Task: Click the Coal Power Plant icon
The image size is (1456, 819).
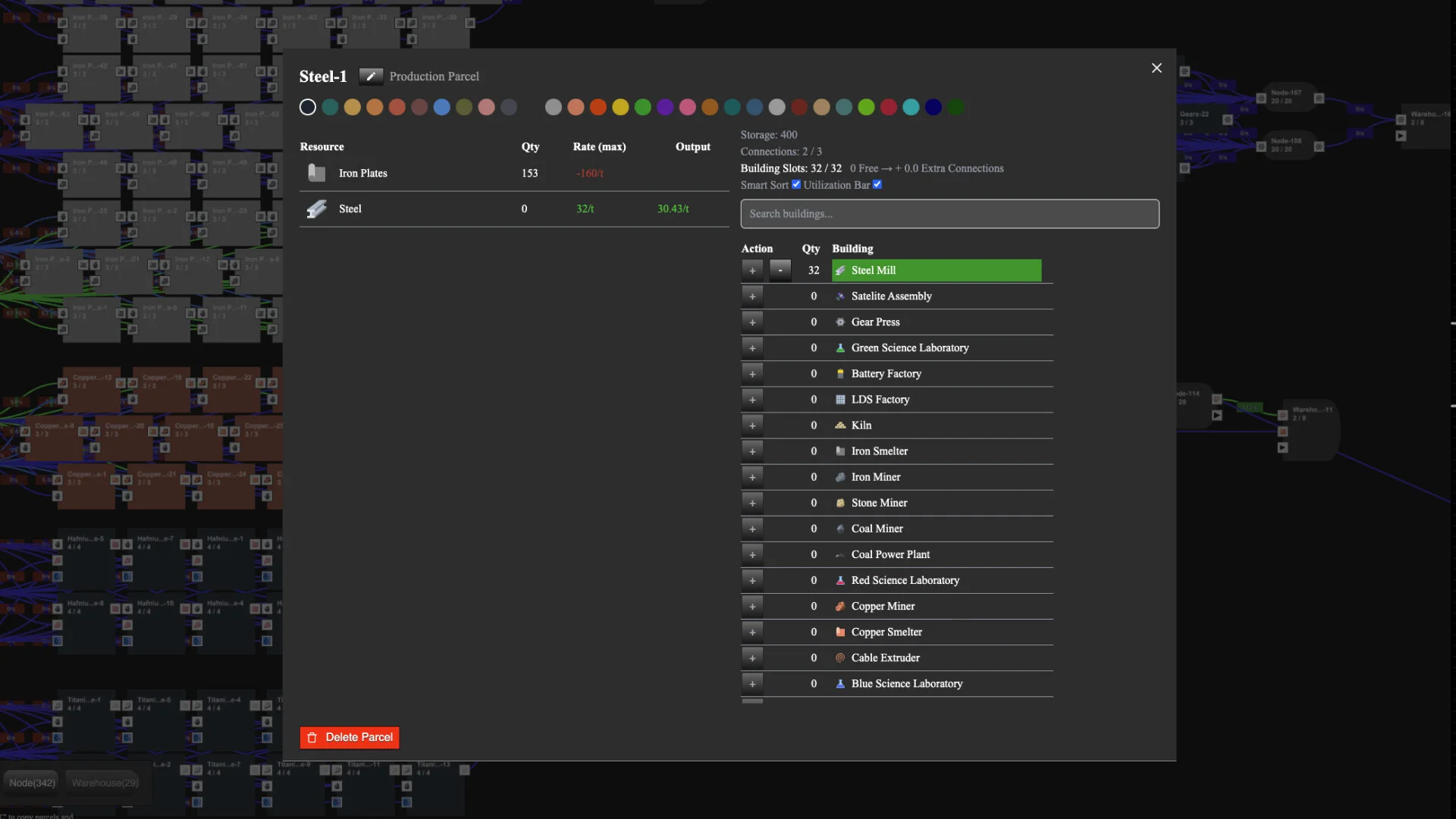Action: (840, 554)
